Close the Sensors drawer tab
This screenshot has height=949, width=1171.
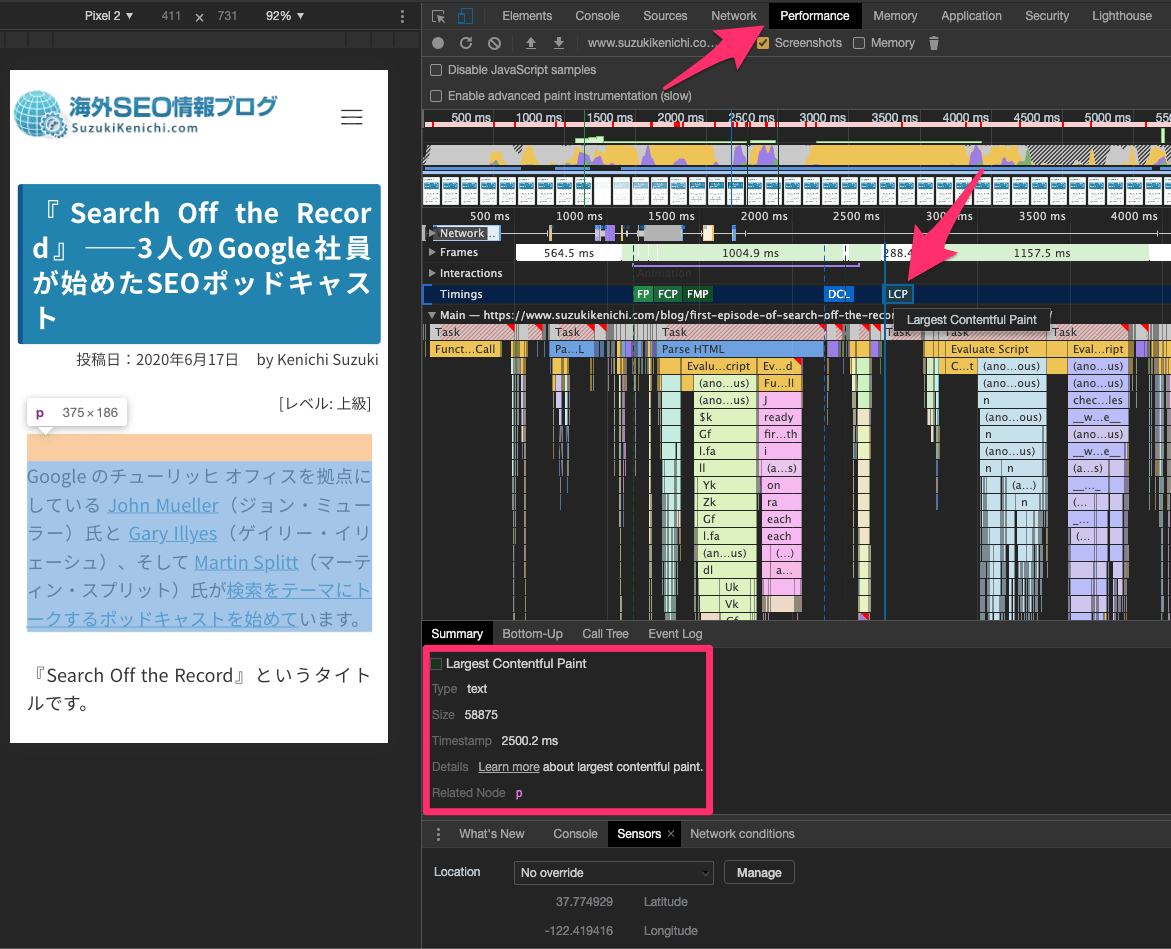tap(671, 833)
